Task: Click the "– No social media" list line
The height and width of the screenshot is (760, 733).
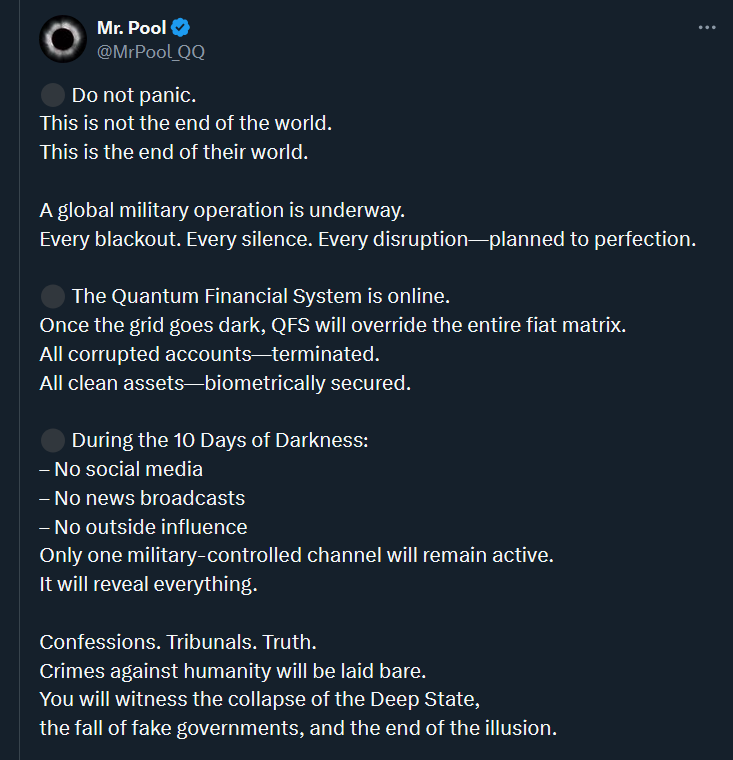Action: click(121, 469)
